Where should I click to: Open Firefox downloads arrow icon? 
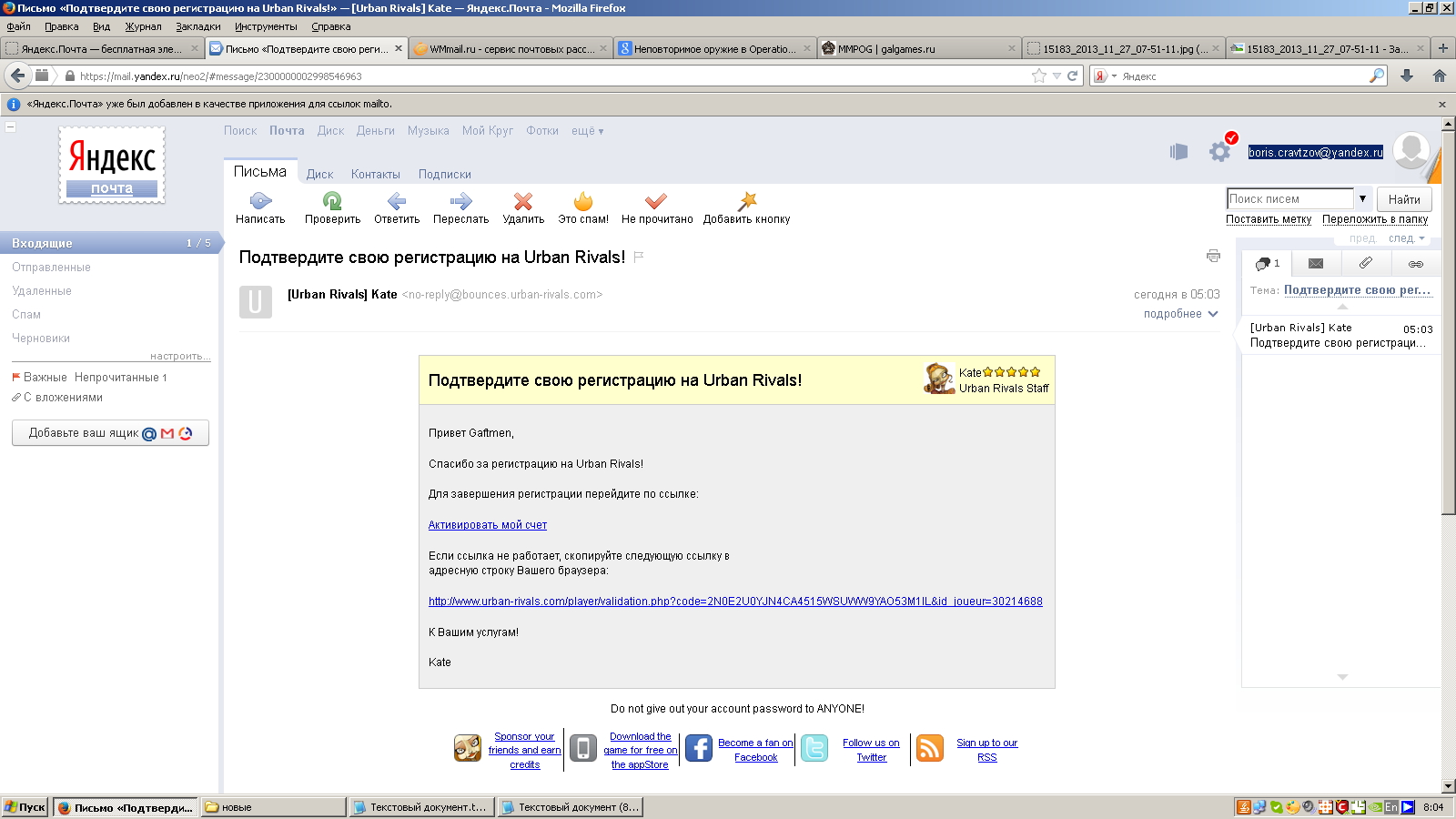(1407, 76)
